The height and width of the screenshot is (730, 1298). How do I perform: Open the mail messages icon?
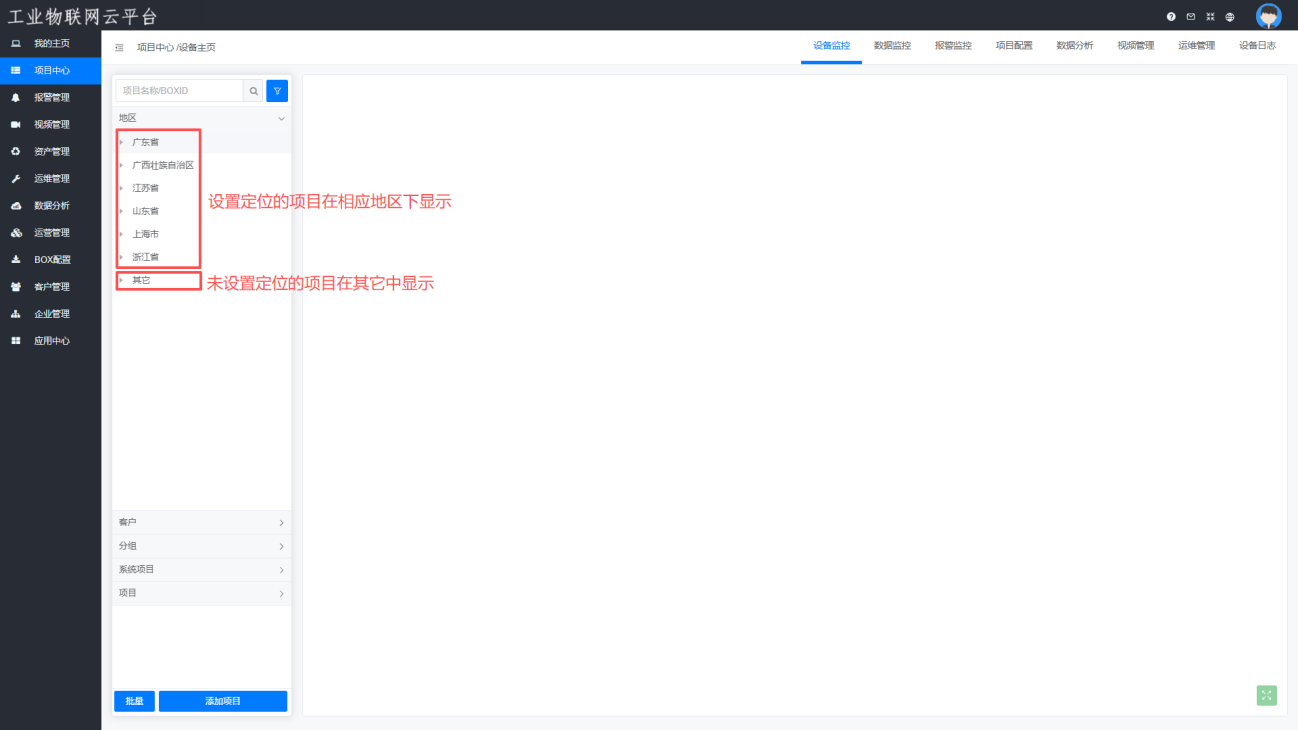click(x=1190, y=17)
